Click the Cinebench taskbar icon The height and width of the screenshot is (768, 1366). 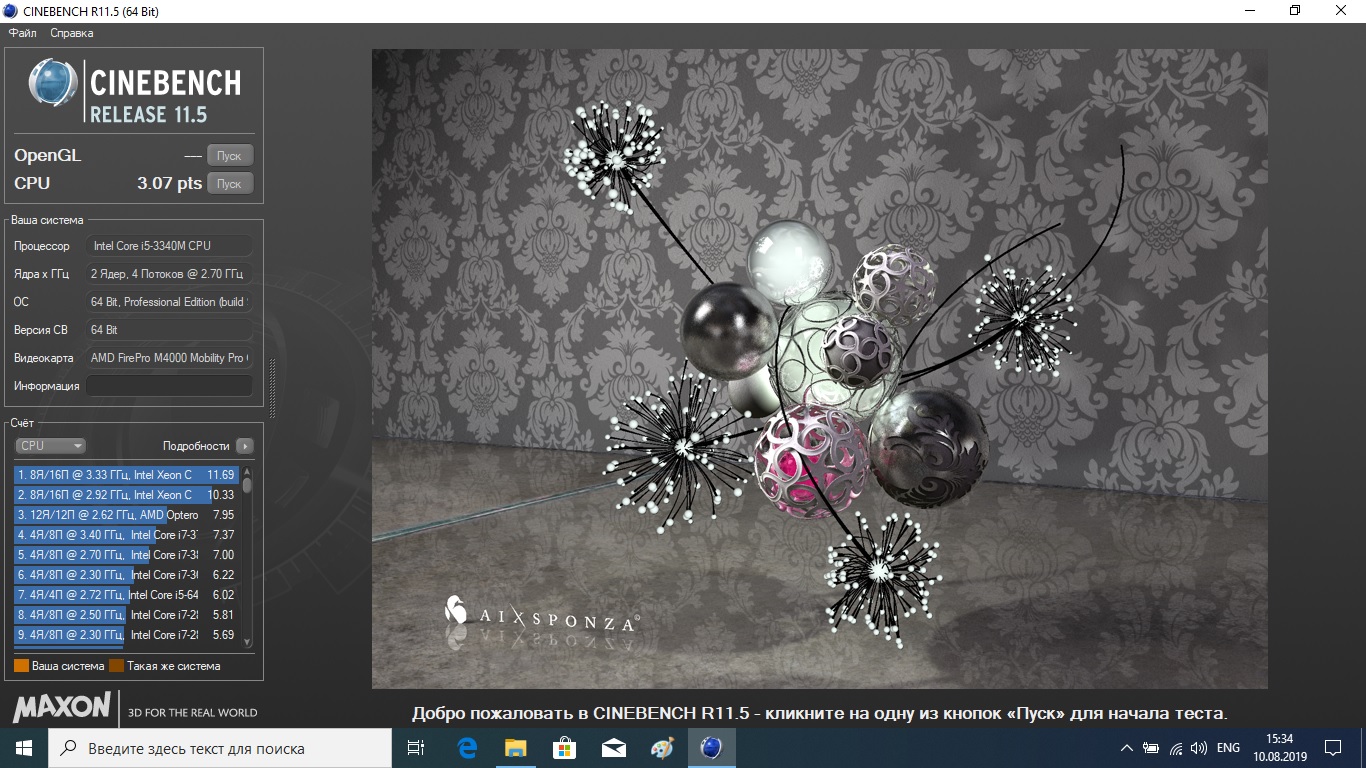(712, 748)
